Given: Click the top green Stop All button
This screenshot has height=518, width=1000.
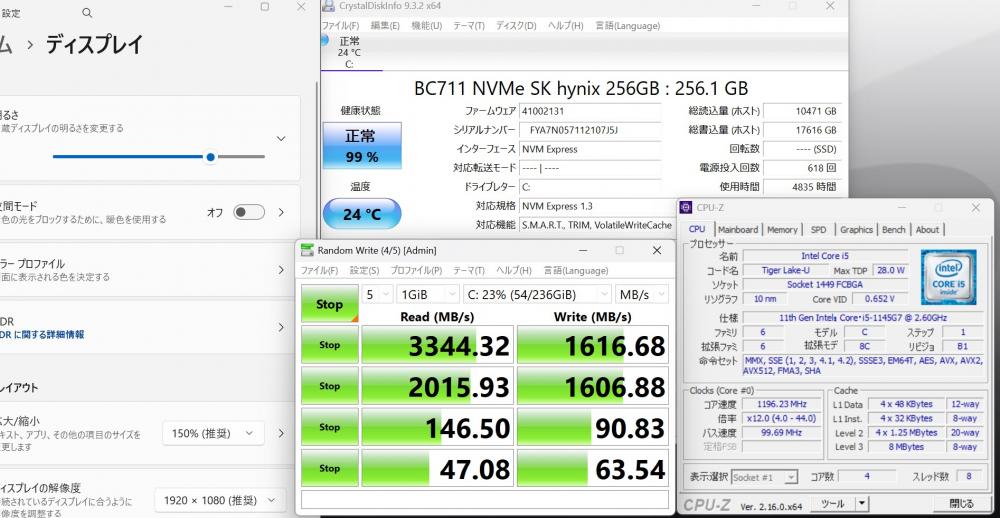Looking at the screenshot, I should coord(330,304).
